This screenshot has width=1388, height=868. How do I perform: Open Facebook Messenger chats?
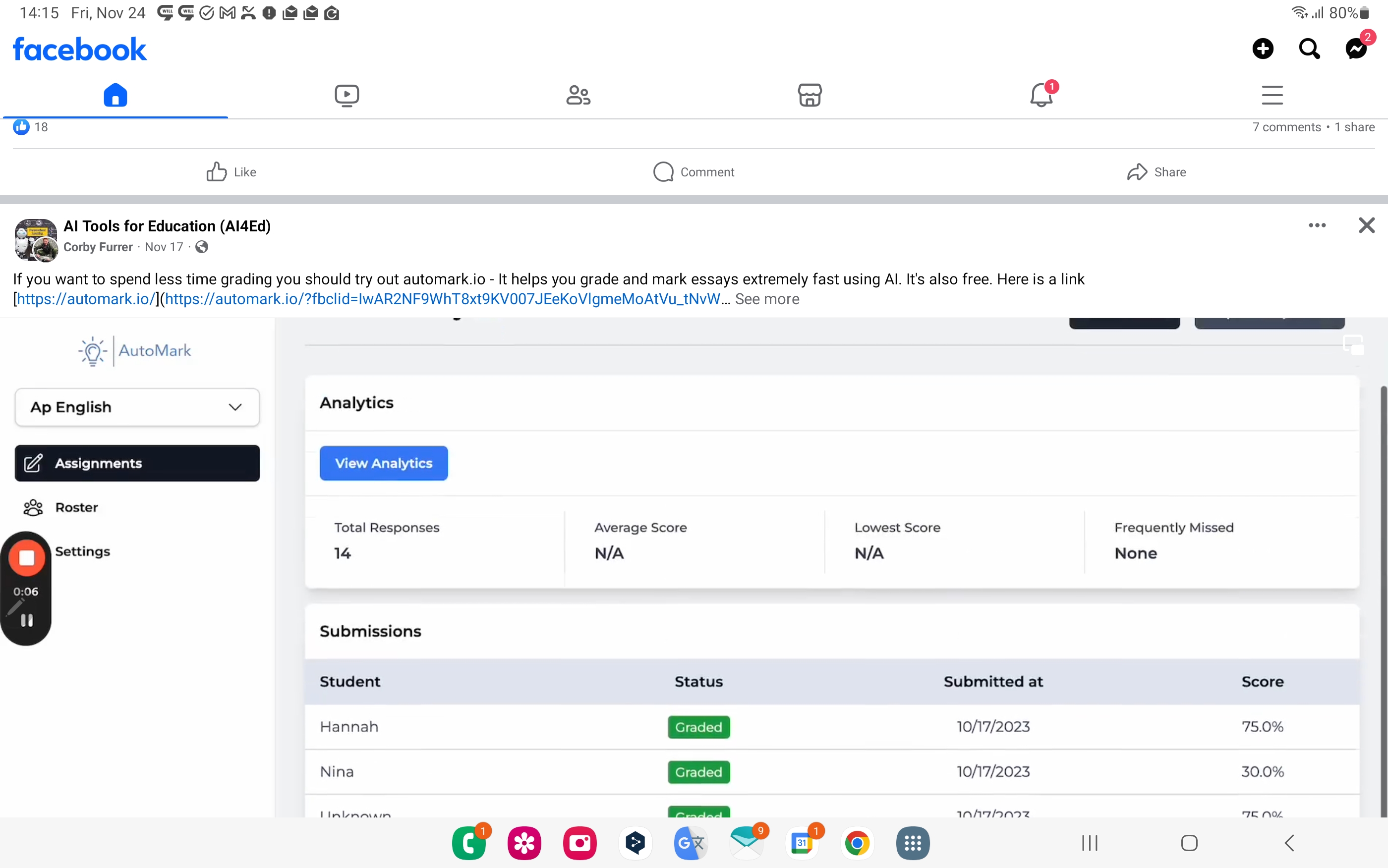(x=1356, y=49)
